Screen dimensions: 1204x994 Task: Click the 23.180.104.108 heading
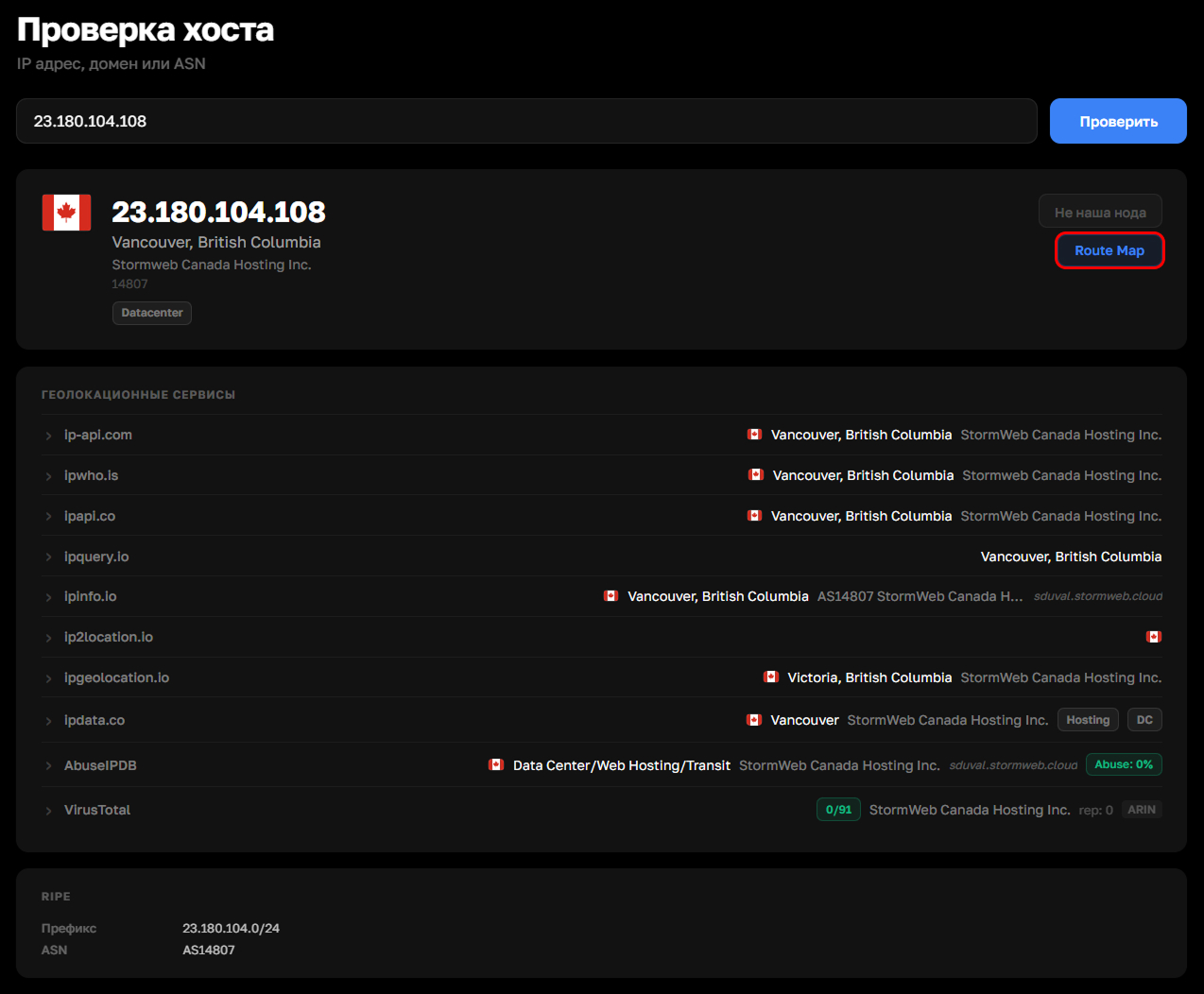click(x=218, y=212)
